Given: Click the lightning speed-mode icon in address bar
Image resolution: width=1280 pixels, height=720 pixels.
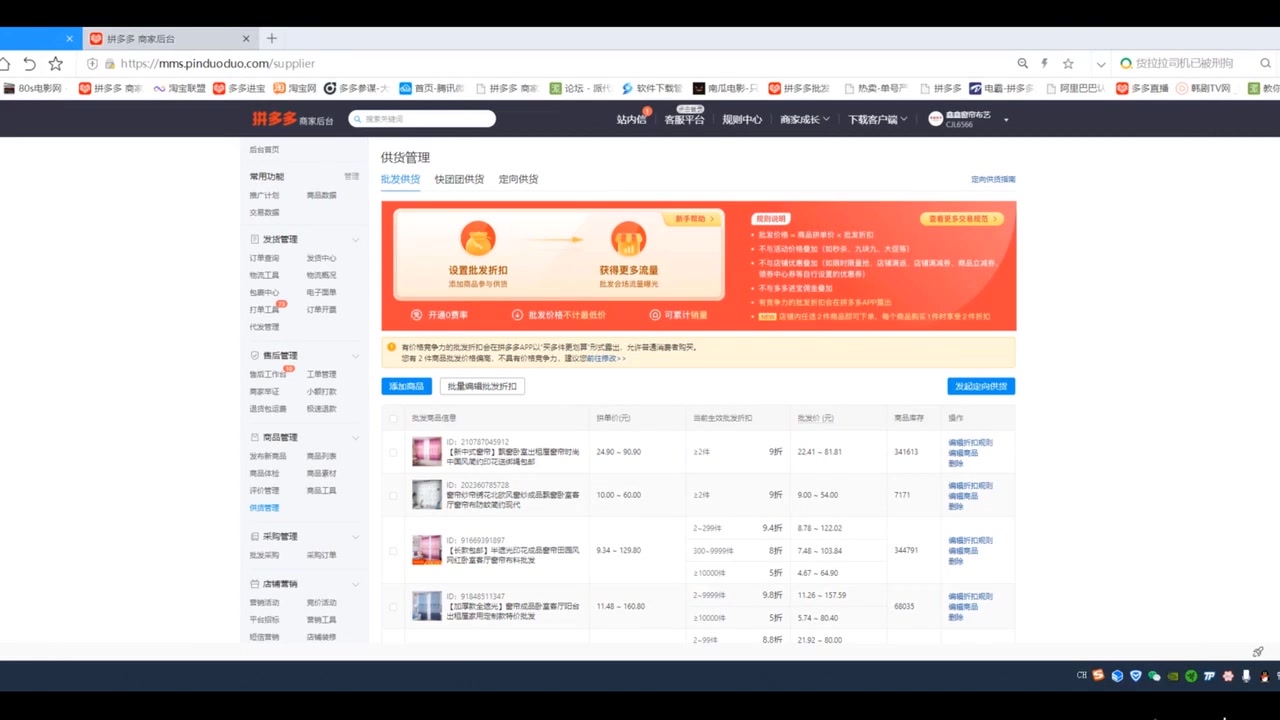Looking at the screenshot, I should click(x=1045, y=63).
